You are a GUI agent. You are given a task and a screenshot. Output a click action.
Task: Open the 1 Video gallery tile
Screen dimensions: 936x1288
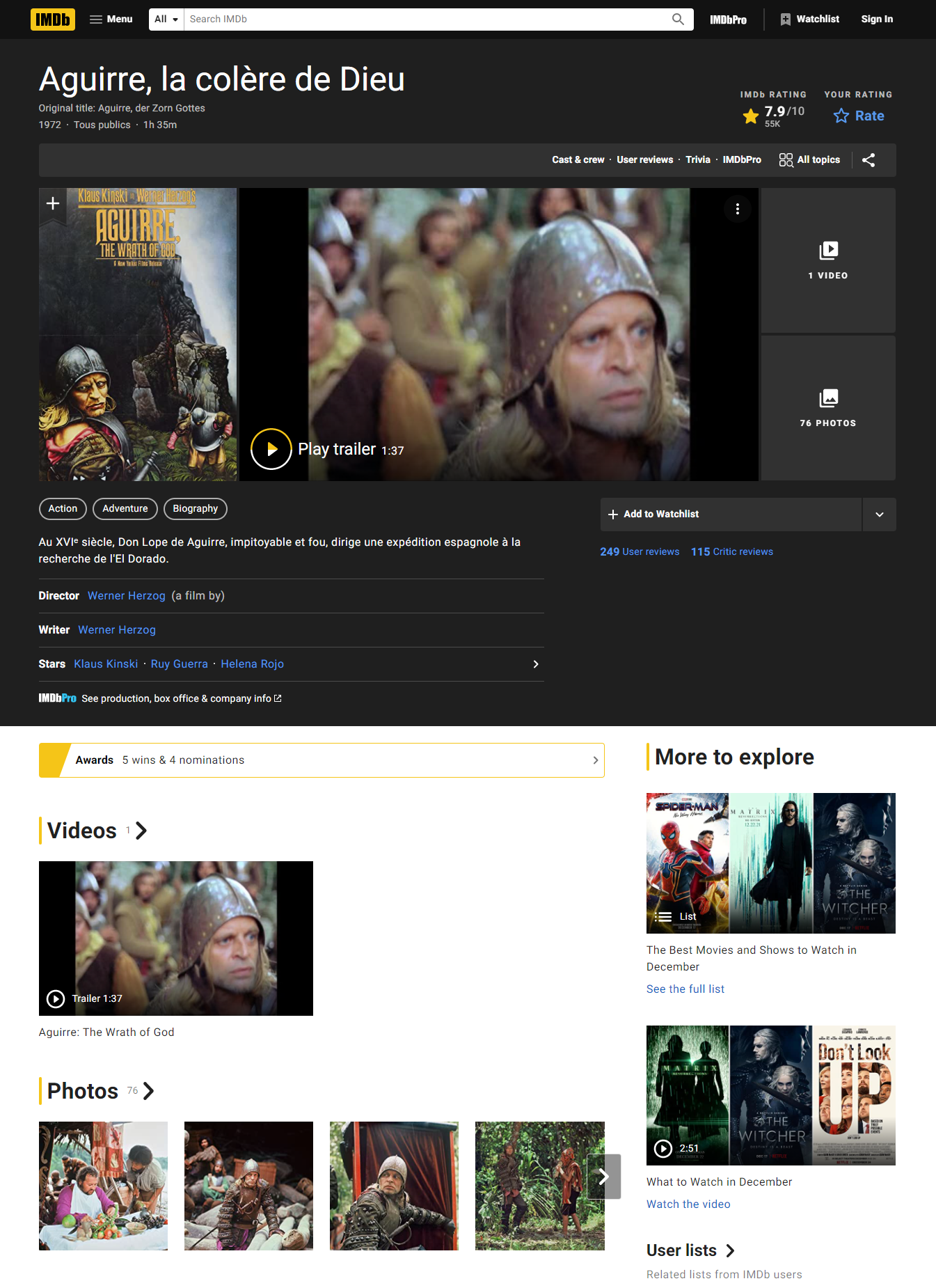[x=827, y=260]
